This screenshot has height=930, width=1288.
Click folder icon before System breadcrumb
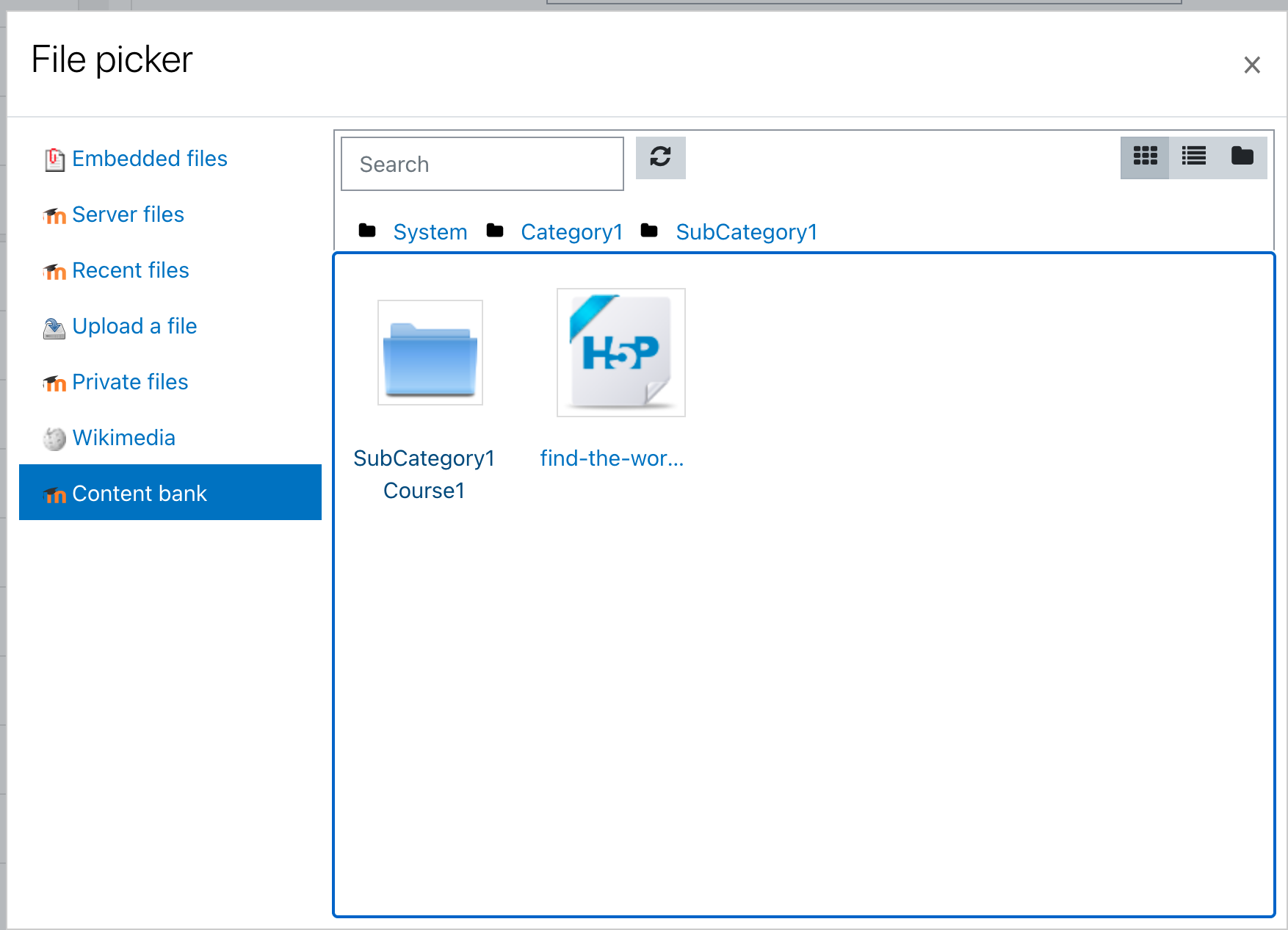point(367,231)
